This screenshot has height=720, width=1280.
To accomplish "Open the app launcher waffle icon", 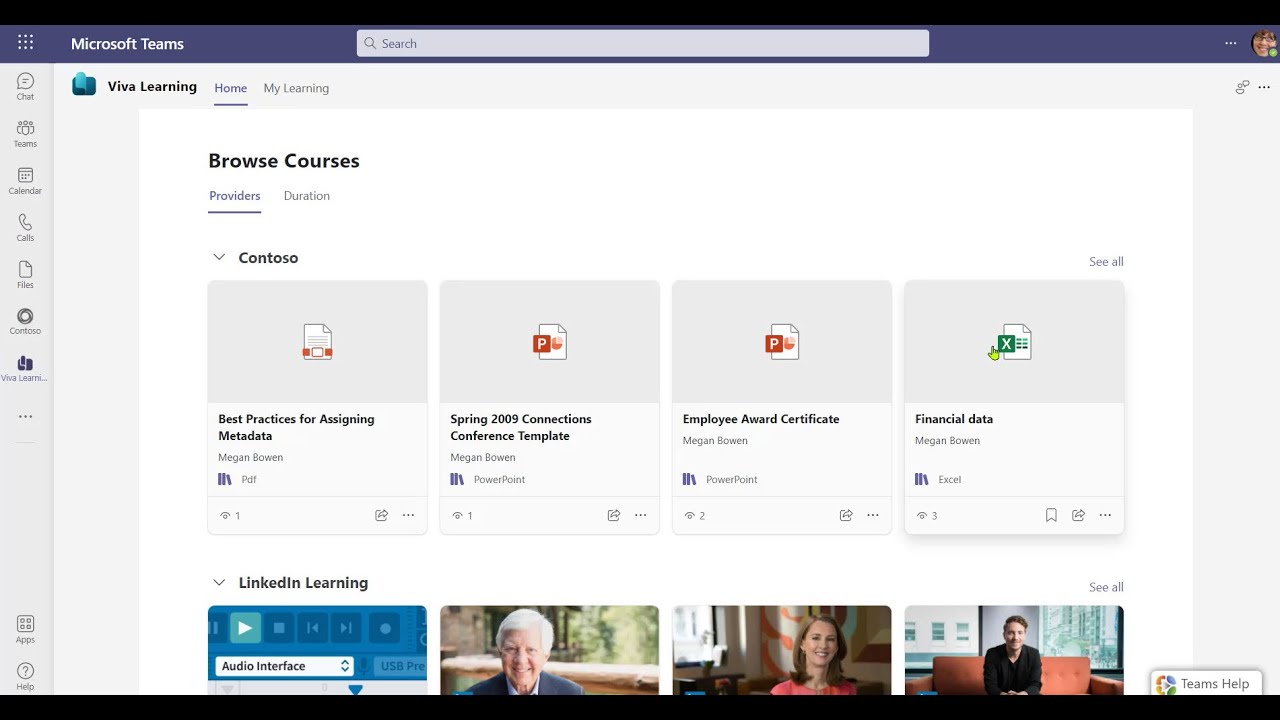I will 25,42.
